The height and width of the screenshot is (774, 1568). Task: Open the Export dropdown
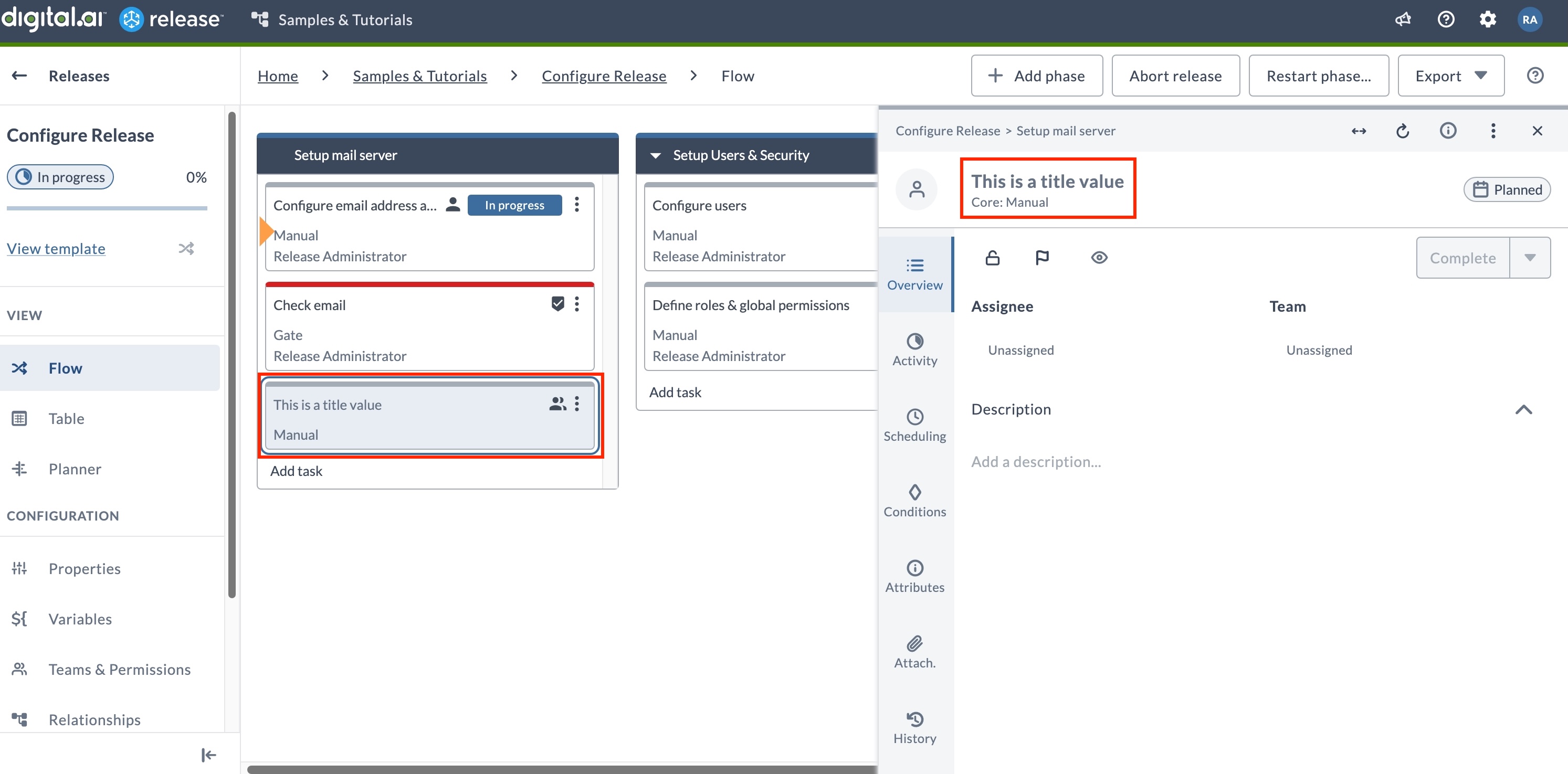[x=1450, y=76]
